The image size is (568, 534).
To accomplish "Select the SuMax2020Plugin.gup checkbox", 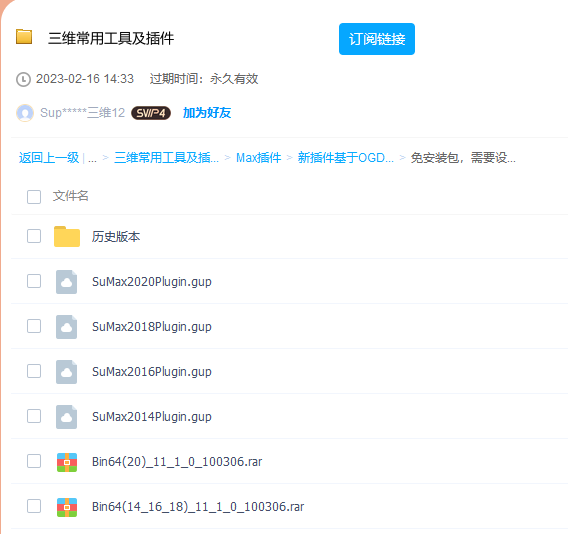I will (x=34, y=281).
